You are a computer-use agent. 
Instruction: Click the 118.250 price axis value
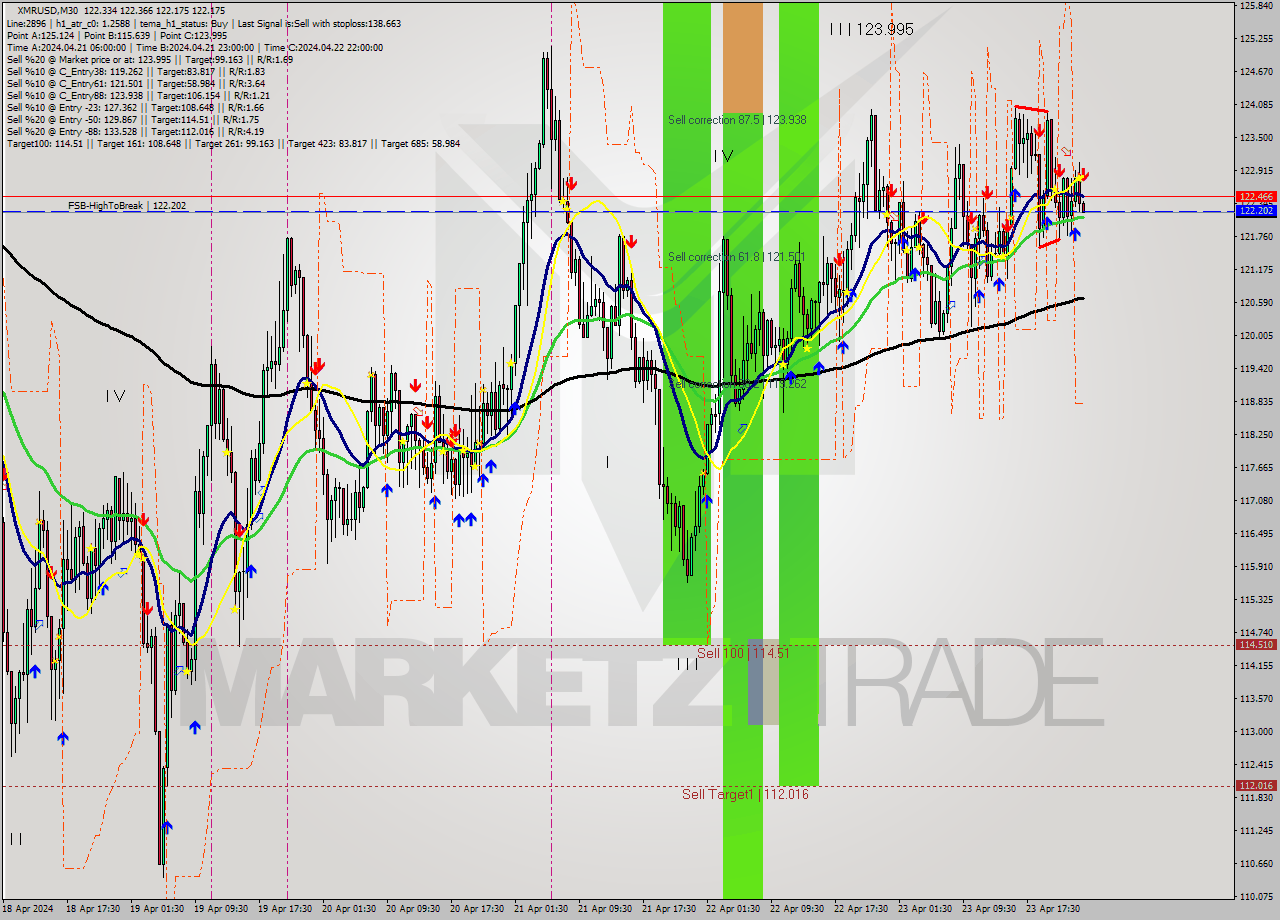1256,435
